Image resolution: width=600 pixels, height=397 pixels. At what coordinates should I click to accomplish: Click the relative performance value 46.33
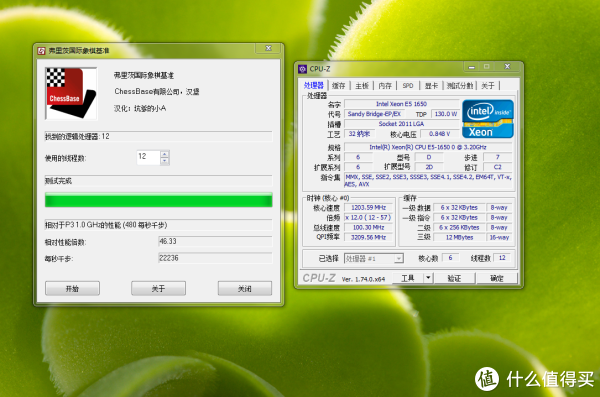[215, 241]
